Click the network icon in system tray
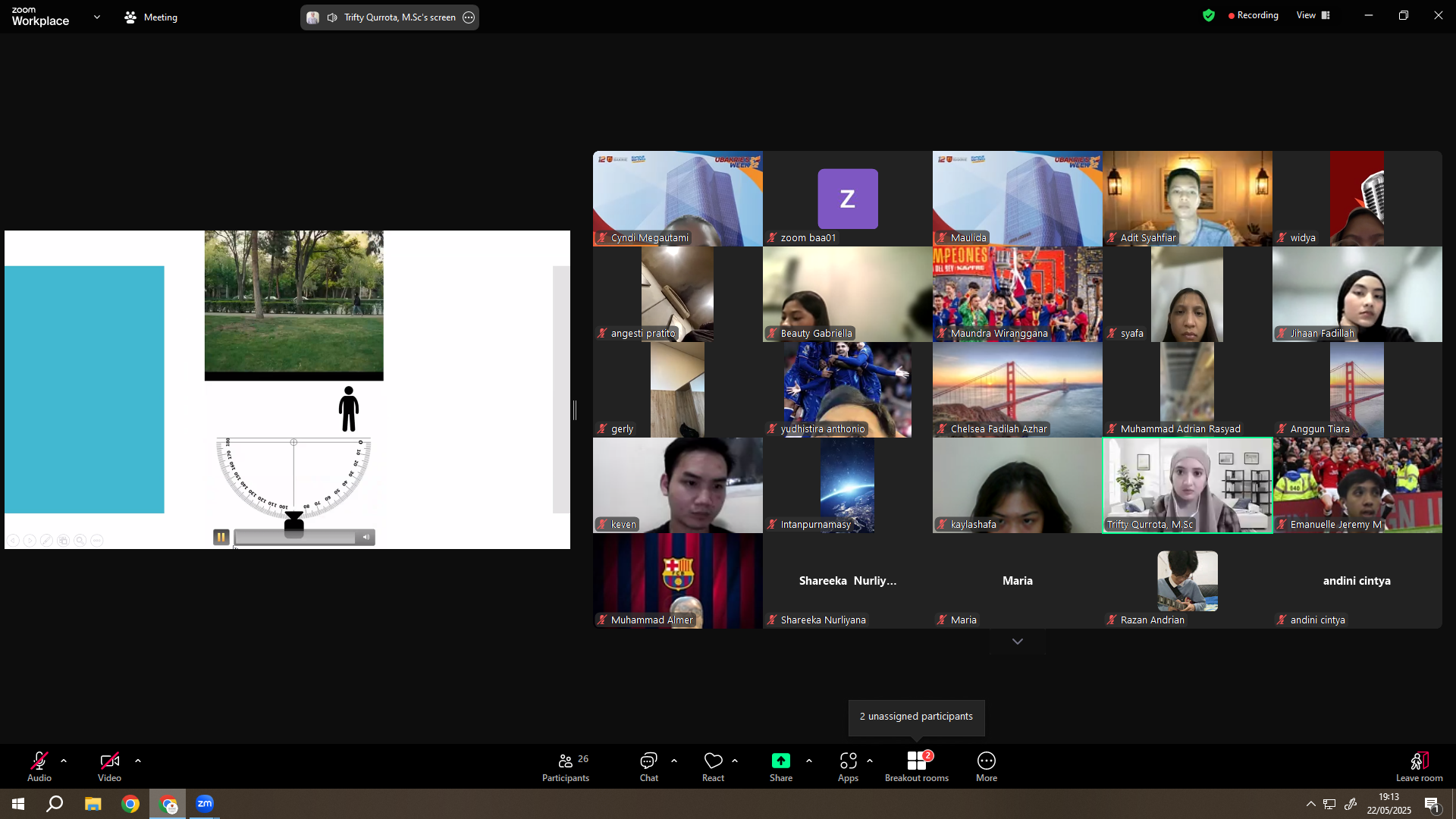The image size is (1456, 819). click(1329, 804)
